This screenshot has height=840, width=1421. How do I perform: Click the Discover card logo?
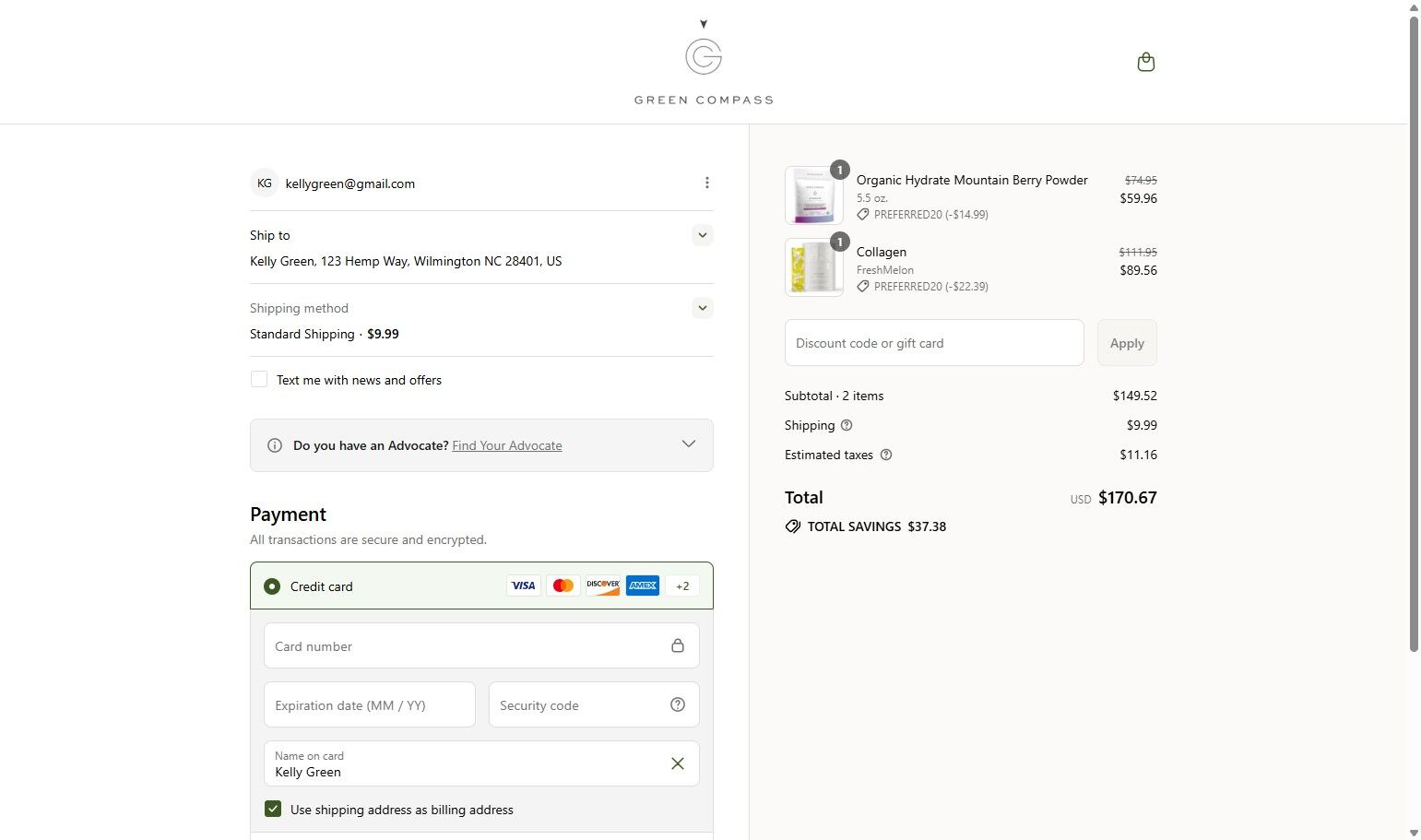[x=603, y=586]
